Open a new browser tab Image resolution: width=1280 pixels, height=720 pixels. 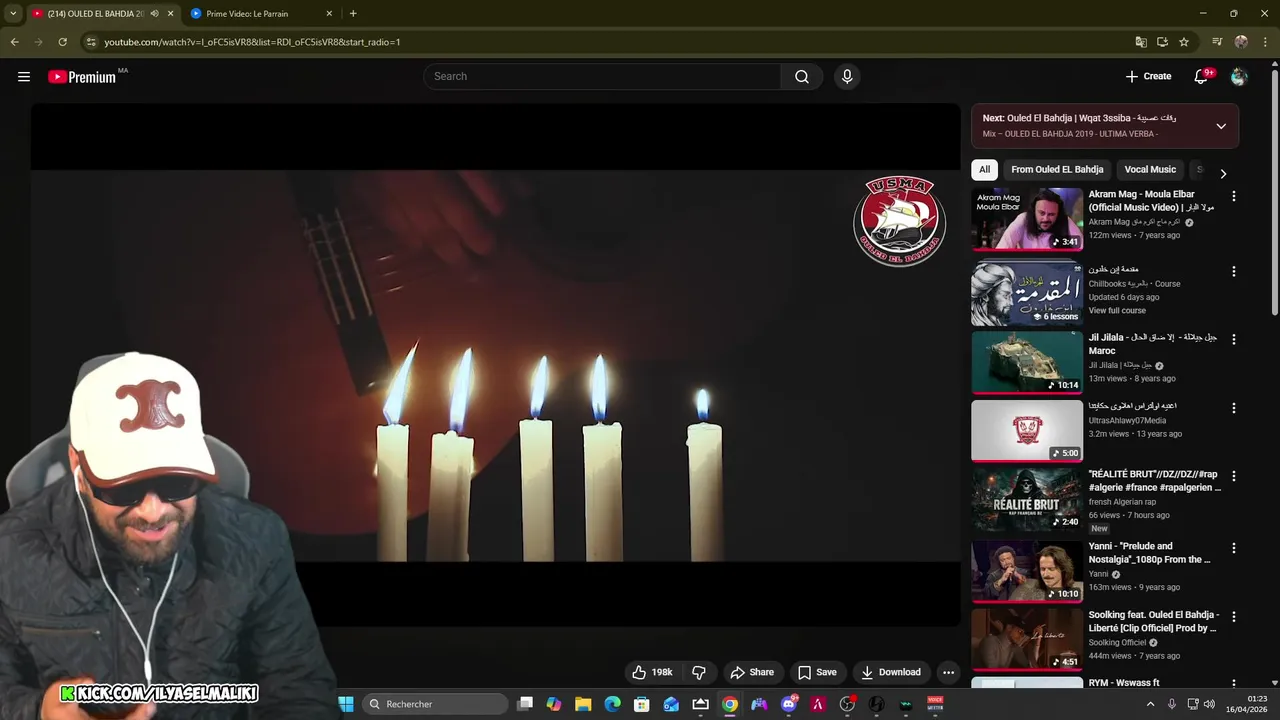[x=353, y=13]
